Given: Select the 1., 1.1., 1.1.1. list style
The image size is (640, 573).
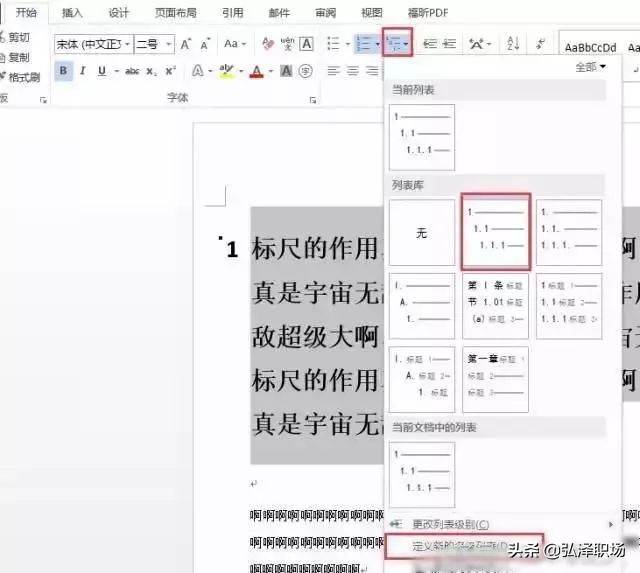Looking at the screenshot, I should pos(569,233).
